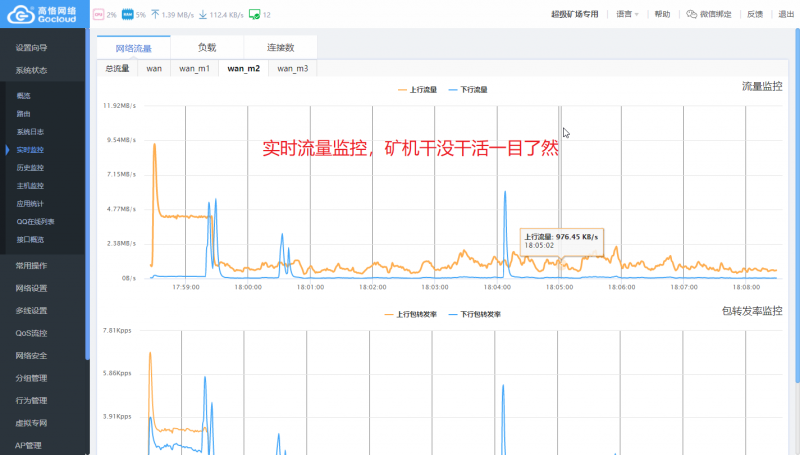Click the 退出 logout link
Viewport: 800px width, 455px height.
point(786,15)
